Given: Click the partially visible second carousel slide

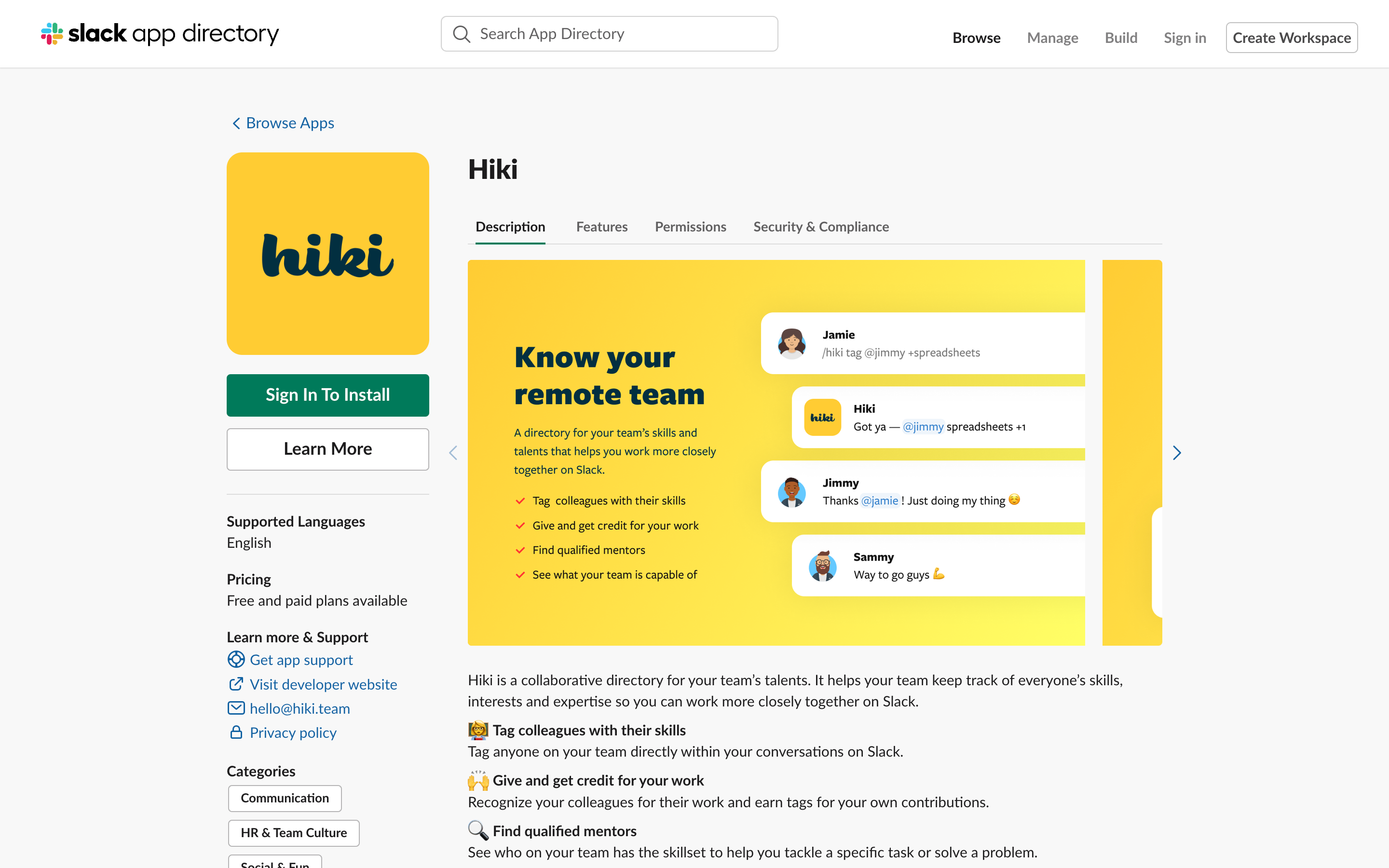Looking at the screenshot, I should 1132,452.
